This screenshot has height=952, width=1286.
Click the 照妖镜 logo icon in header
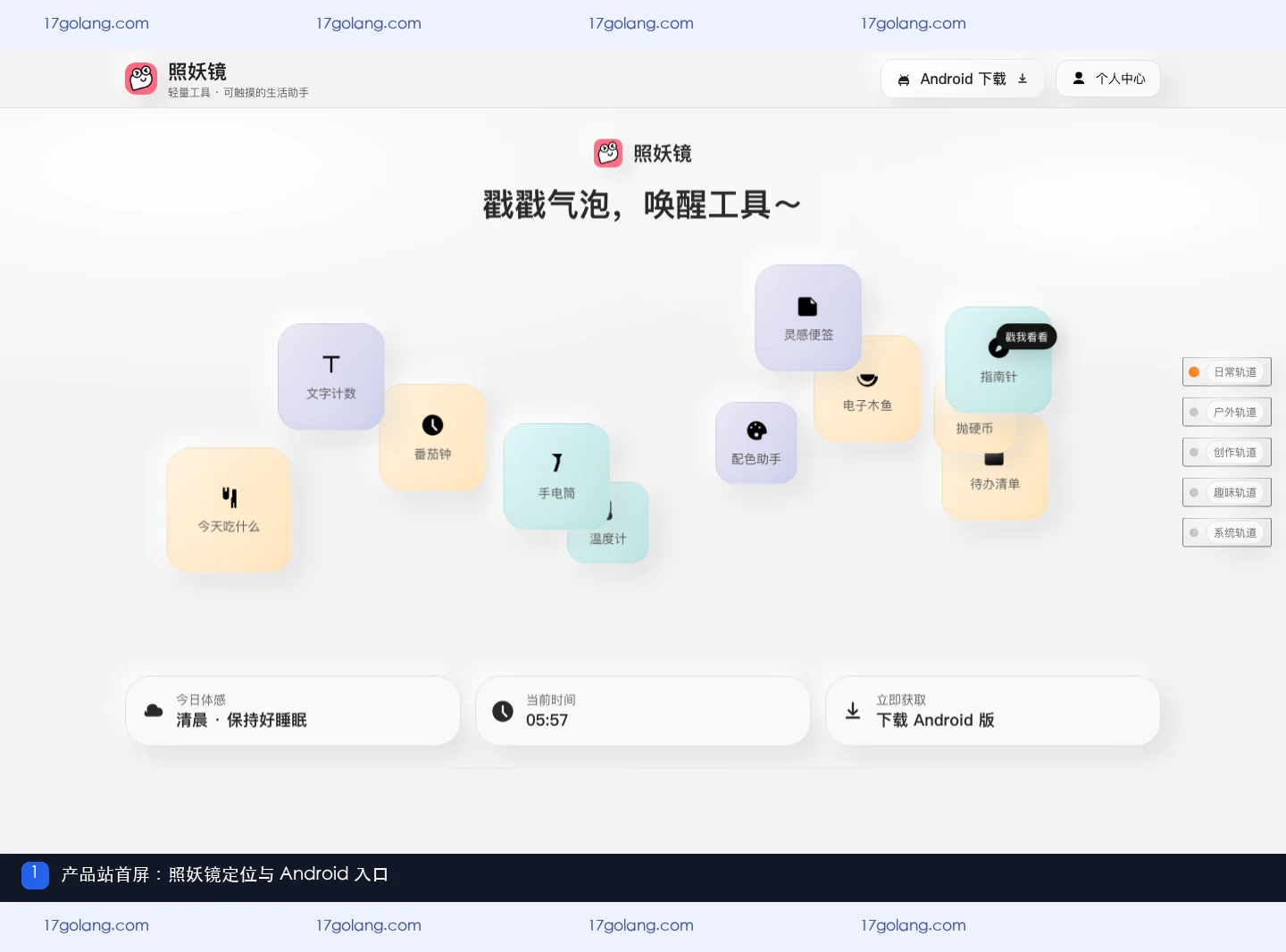tap(141, 79)
